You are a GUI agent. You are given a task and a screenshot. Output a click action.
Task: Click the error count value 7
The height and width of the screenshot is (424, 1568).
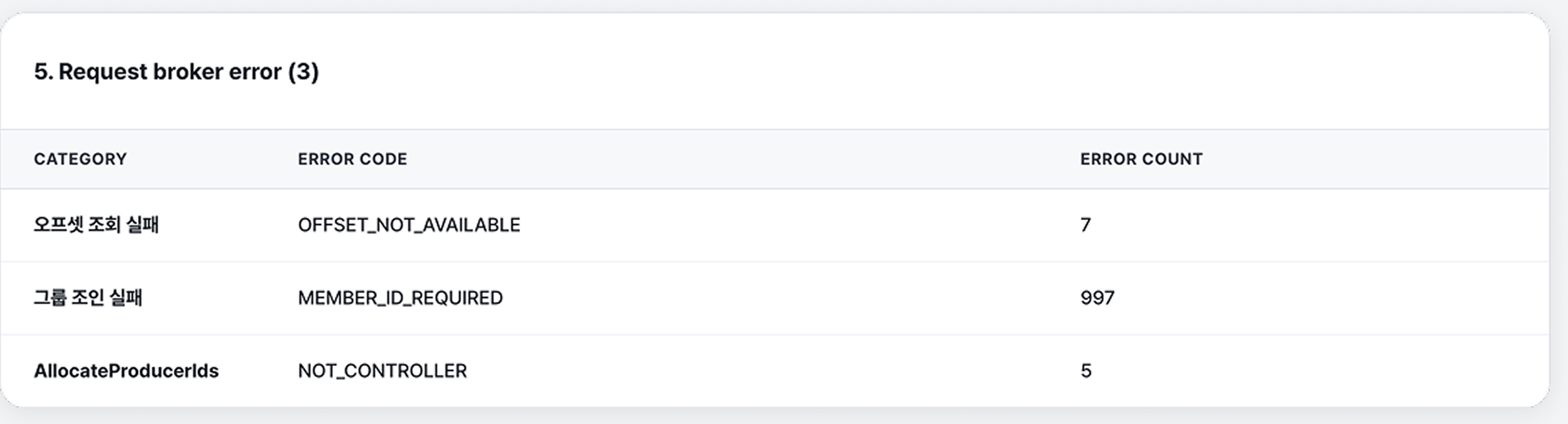tap(1085, 225)
